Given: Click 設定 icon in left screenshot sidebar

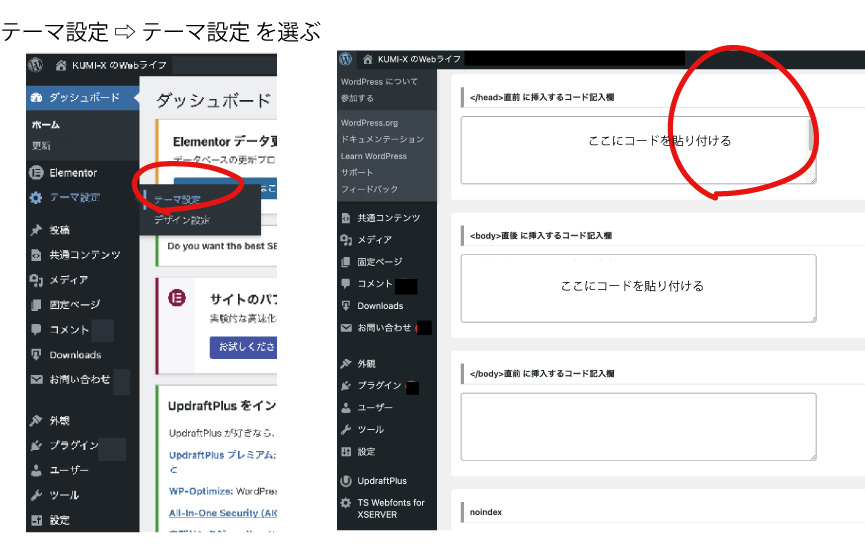Looking at the screenshot, I should (36, 520).
